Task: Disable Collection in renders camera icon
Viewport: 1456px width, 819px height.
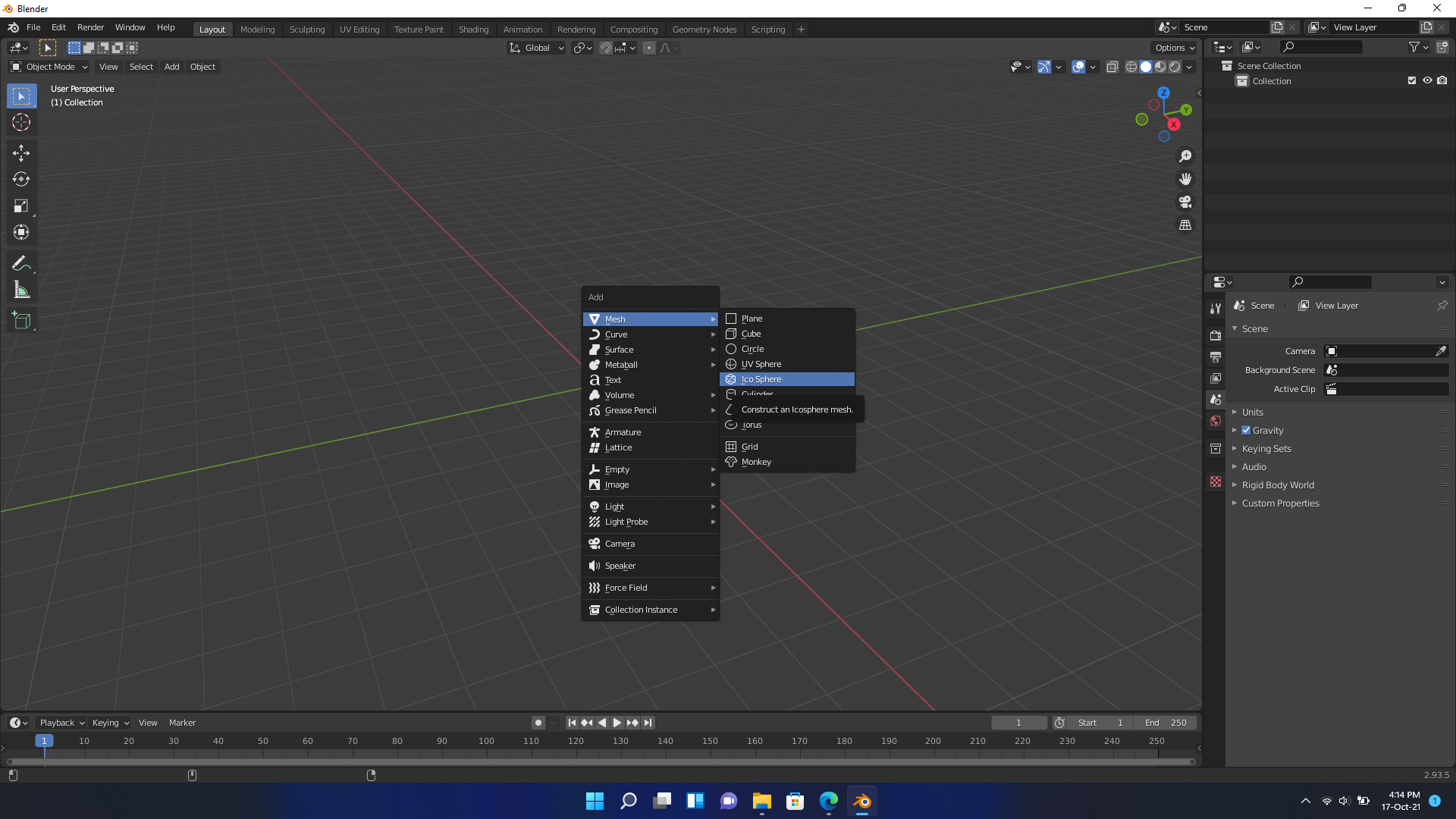Action: coord(1442,80)
